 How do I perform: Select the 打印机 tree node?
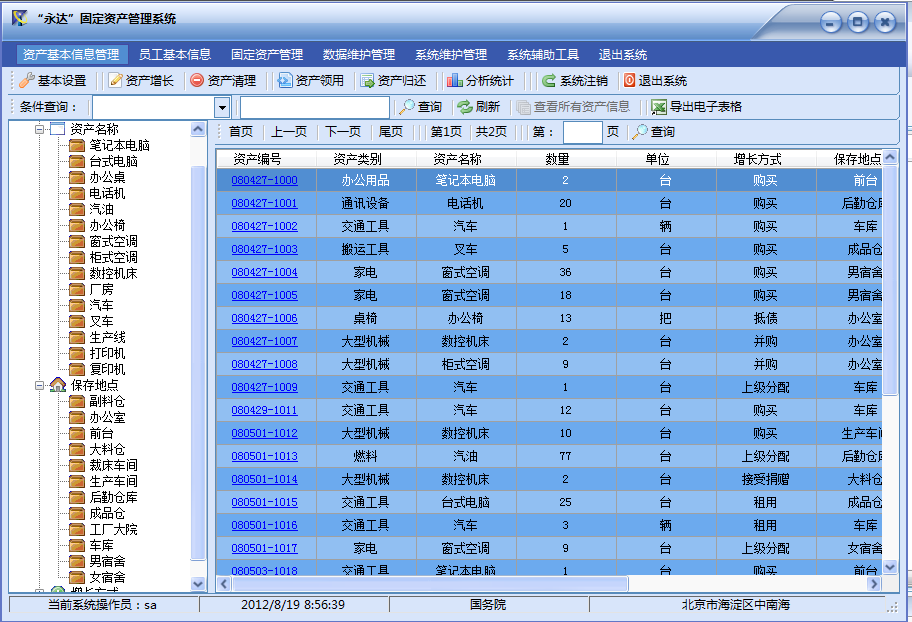[x=107, y=353]
